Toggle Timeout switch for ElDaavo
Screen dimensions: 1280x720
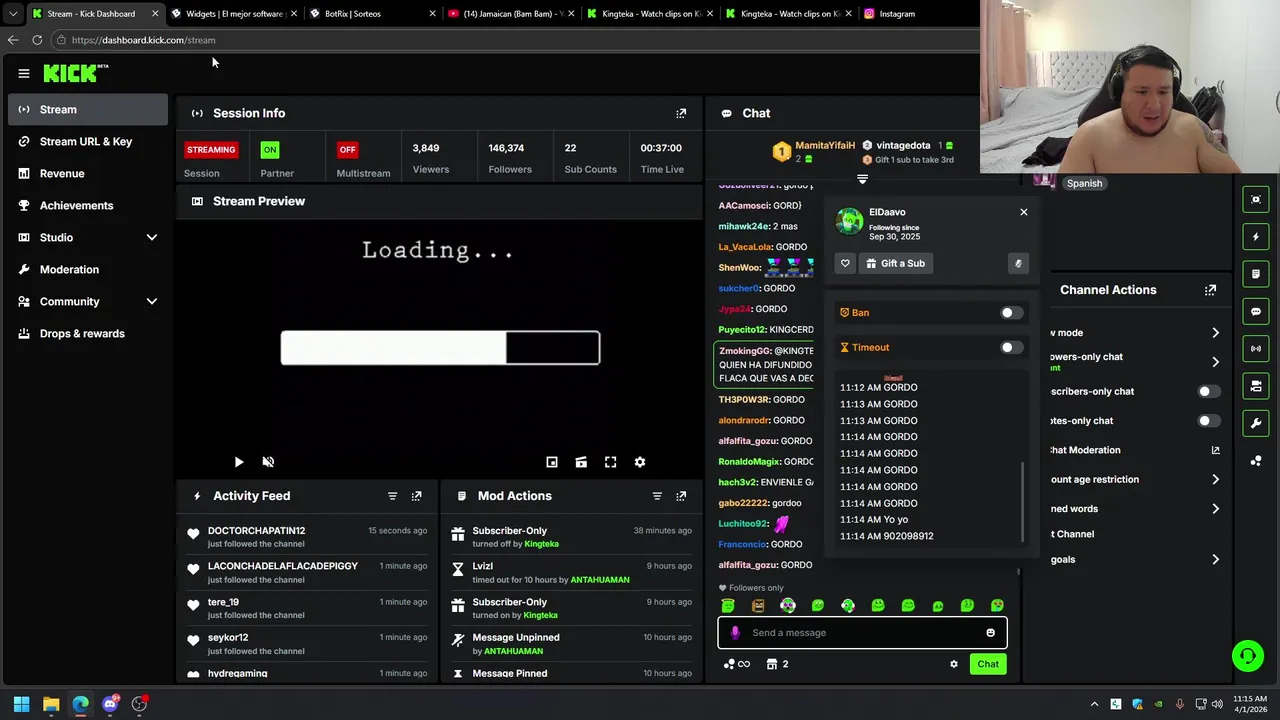[x=1011, y=348]
